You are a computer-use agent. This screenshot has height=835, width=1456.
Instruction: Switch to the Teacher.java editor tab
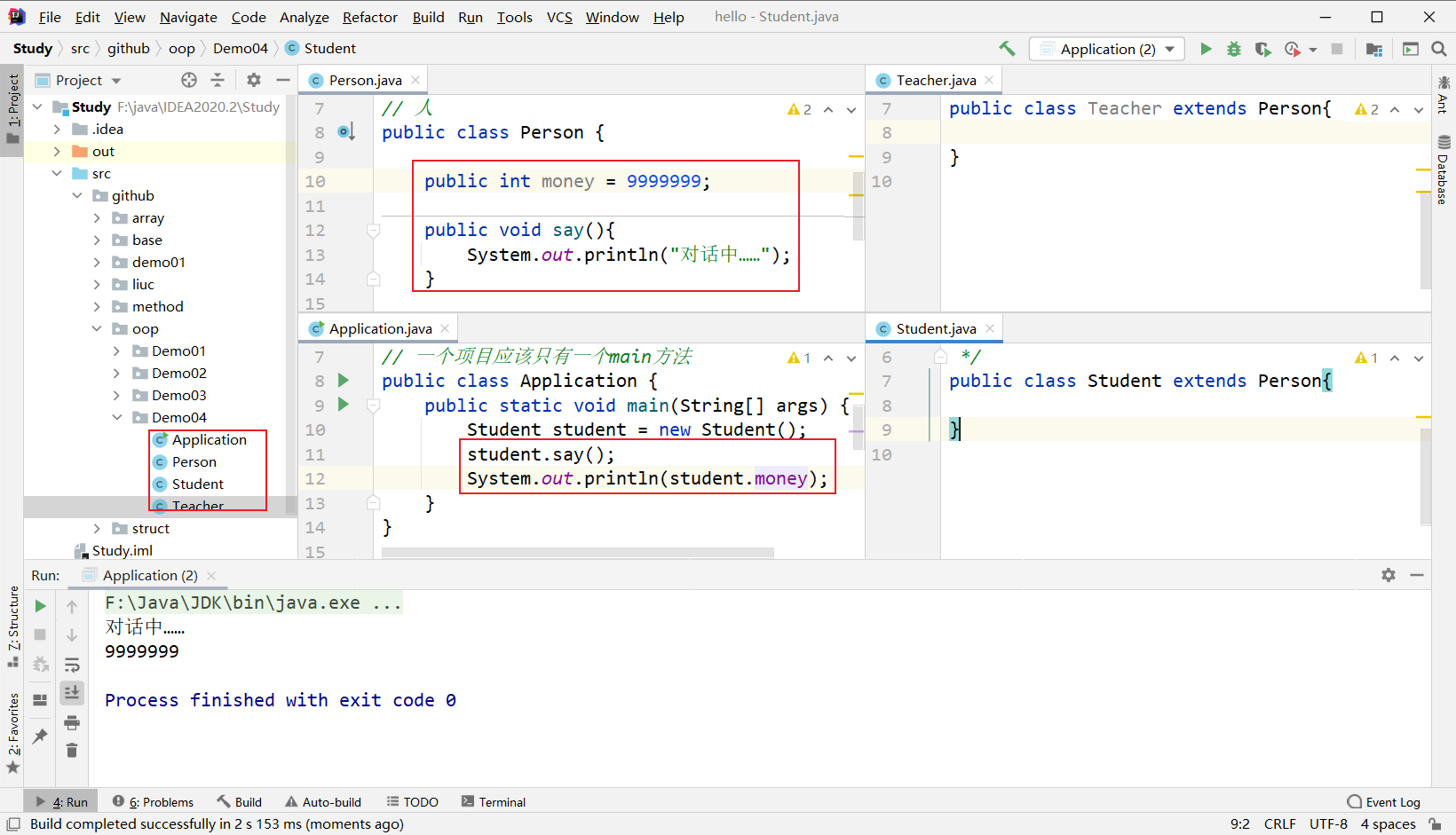[935, 81]
